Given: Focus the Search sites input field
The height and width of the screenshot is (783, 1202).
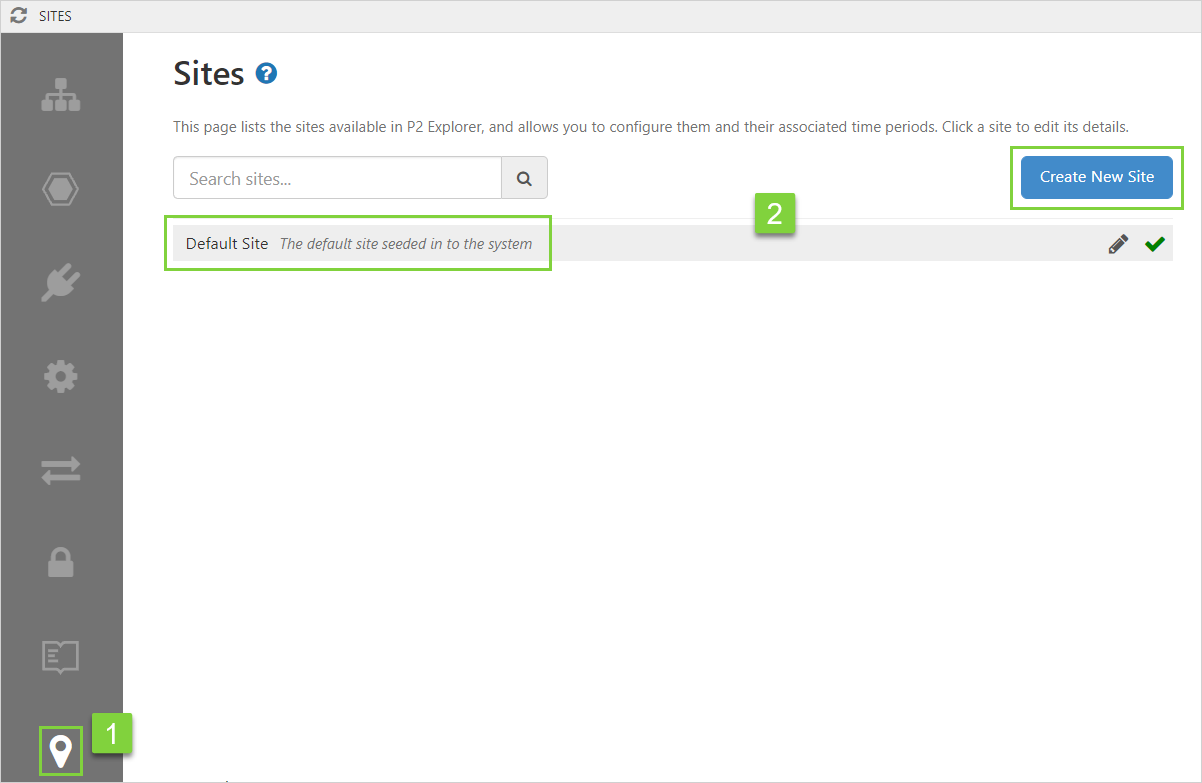Looking at the screenshot, I should [337, 178].
